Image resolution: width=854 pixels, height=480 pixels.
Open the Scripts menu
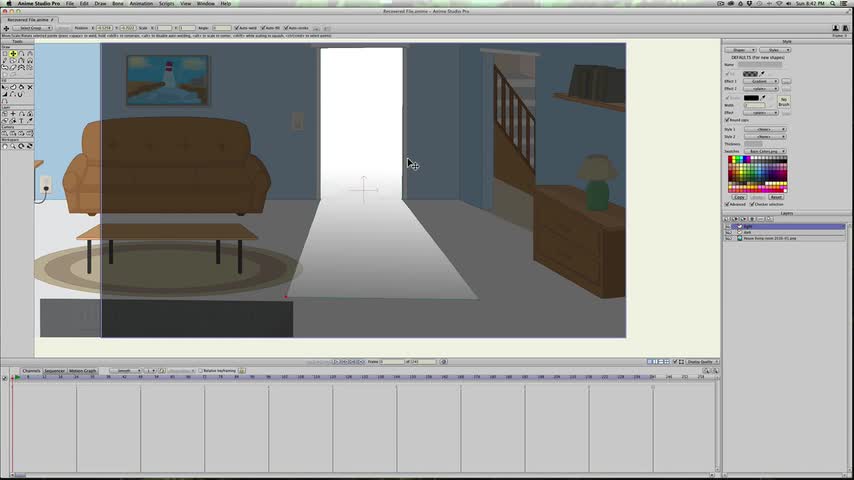tap(166, 3)
